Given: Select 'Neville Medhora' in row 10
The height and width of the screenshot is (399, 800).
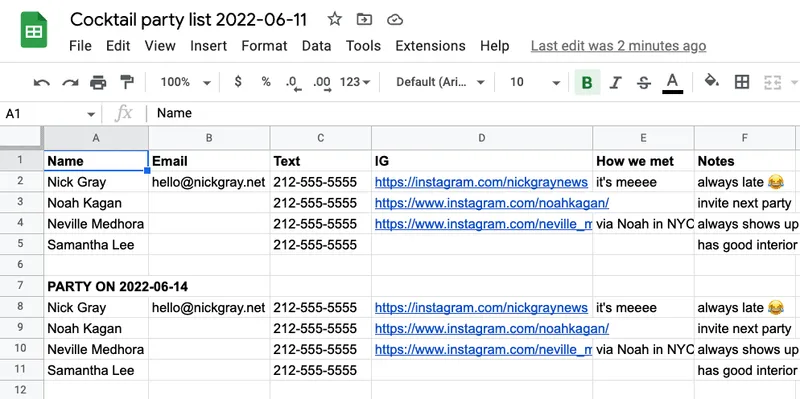Looking at the screenshot, I should click(x=96, y=350).
